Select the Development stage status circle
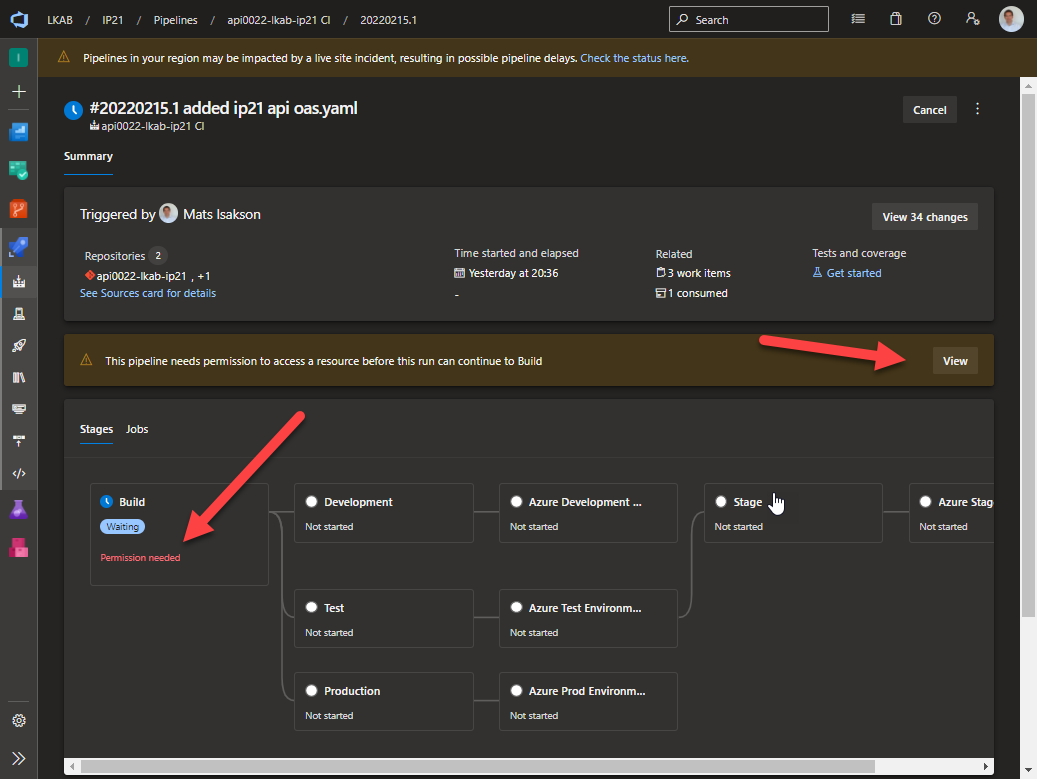The width and height of the screenshot is (1037, 779). click(311, 501)
